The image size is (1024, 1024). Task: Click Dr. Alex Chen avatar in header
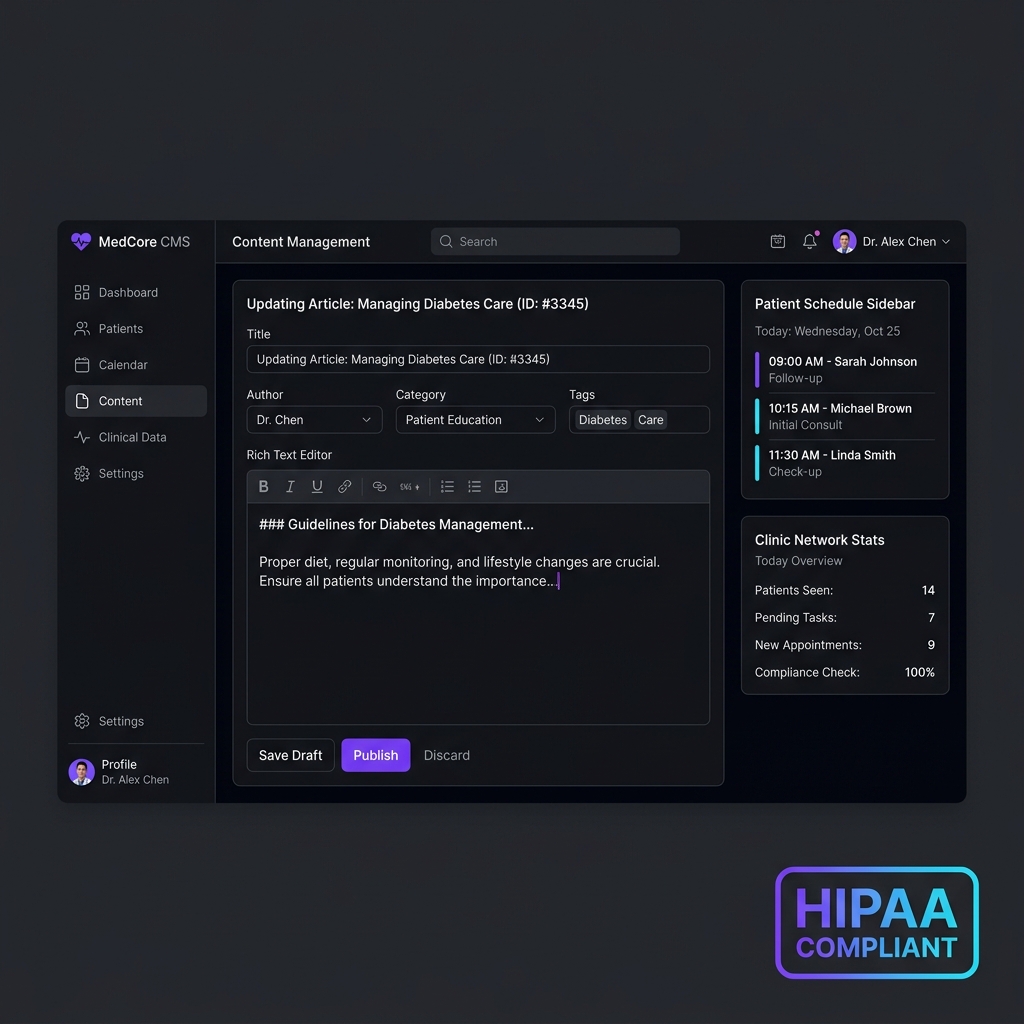tap(844, 242)
